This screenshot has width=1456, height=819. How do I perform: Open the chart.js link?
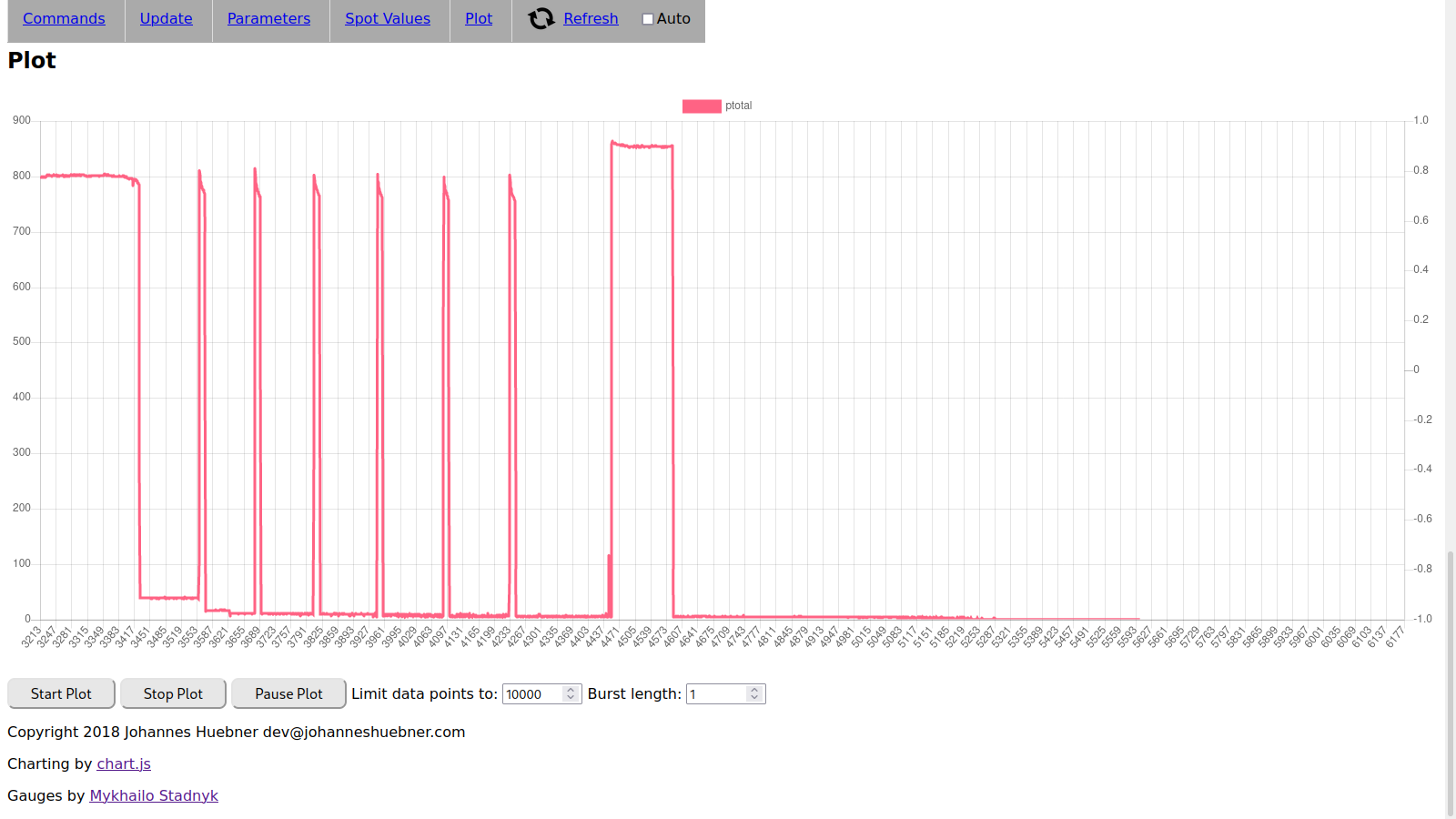coord(124,763)
